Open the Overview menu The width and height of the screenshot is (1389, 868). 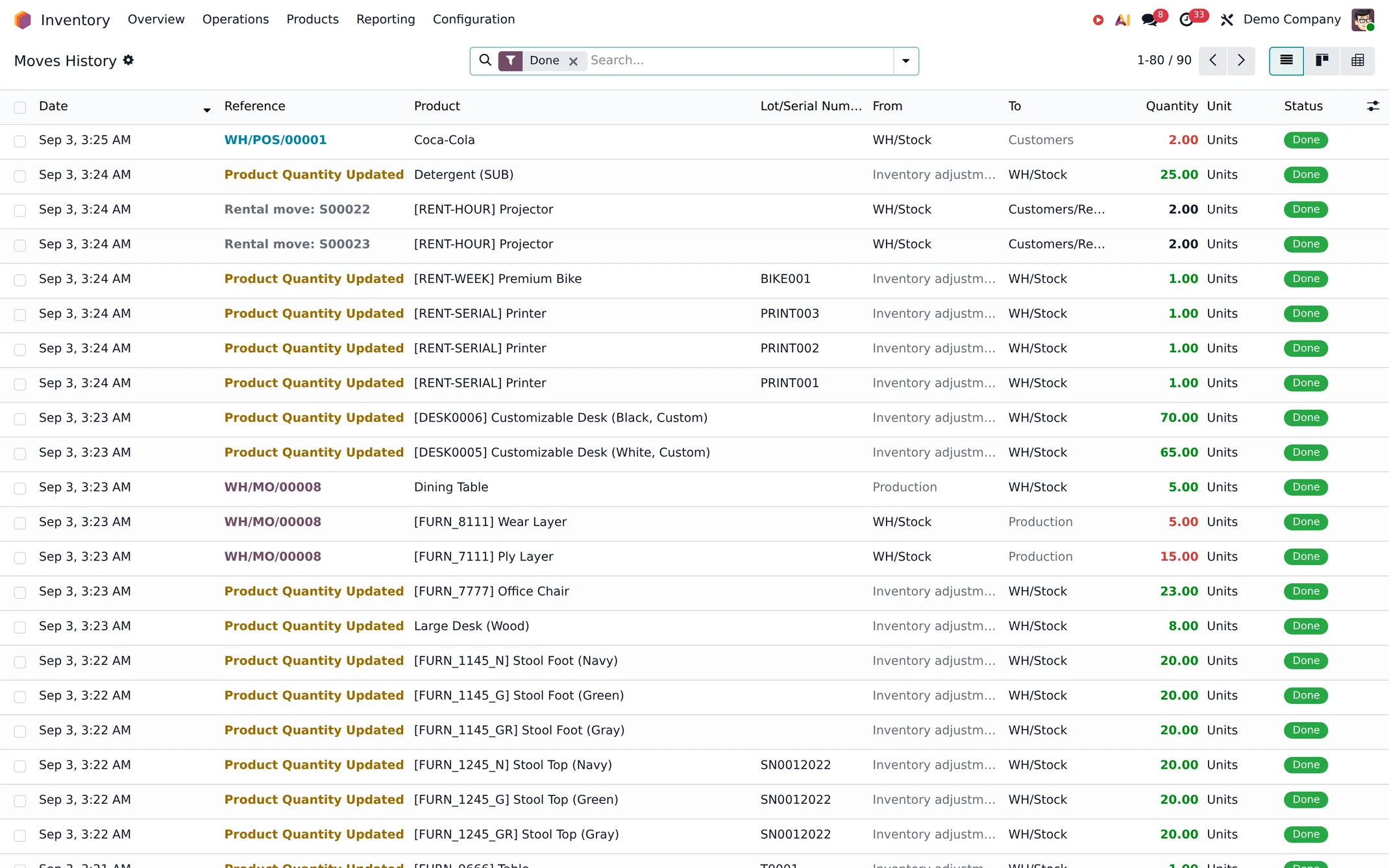[156, 19]
